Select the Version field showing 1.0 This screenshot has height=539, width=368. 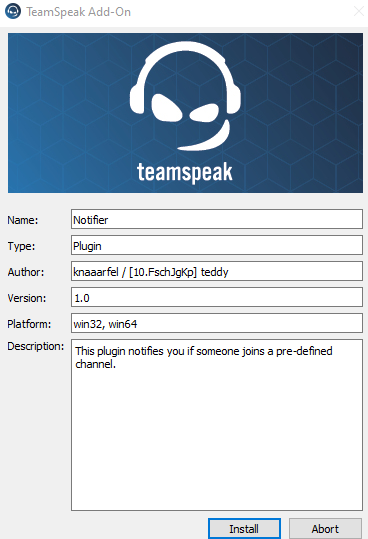(x=217, y=297)
